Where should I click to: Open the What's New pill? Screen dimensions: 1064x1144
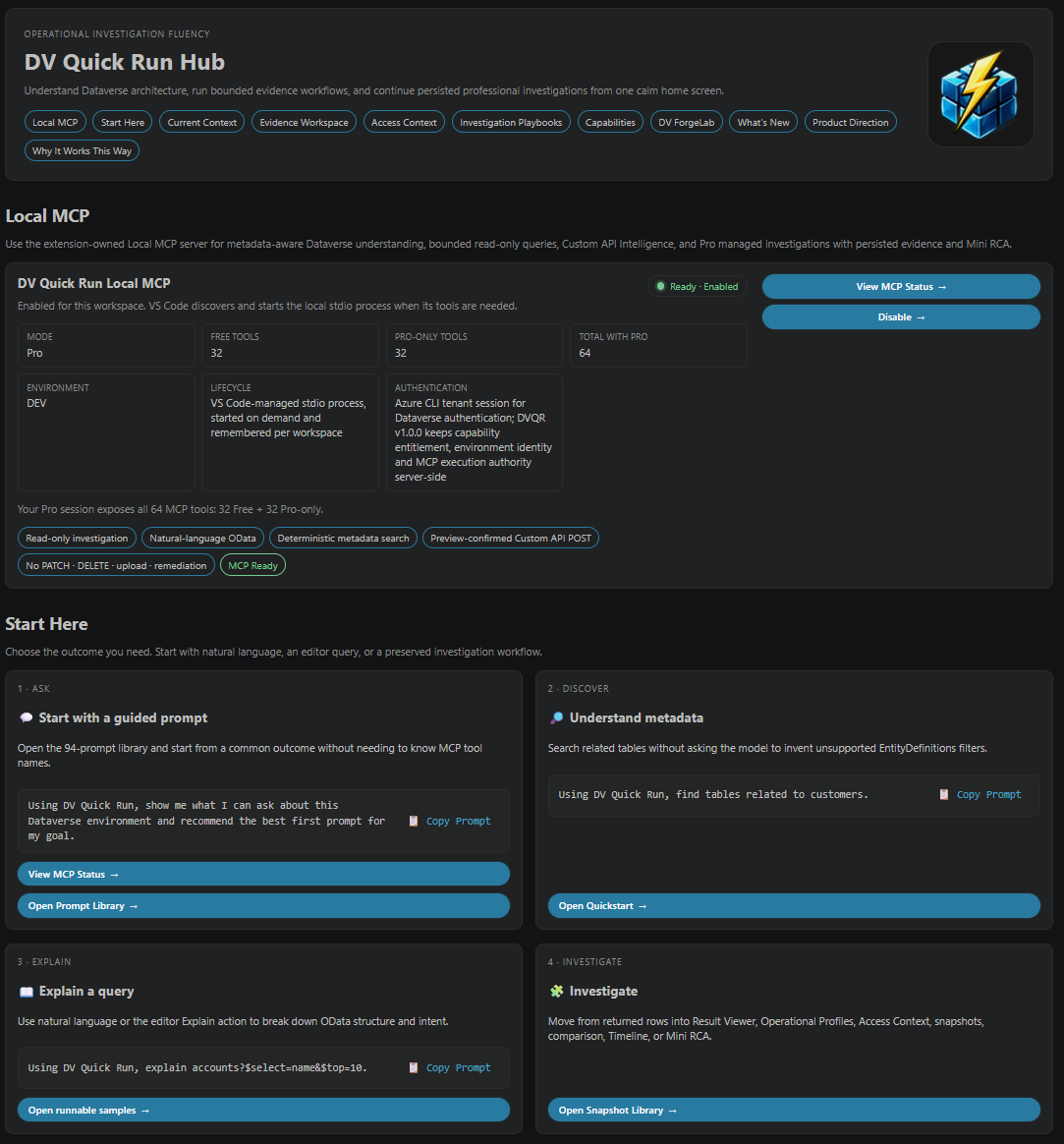click(763, 123)
